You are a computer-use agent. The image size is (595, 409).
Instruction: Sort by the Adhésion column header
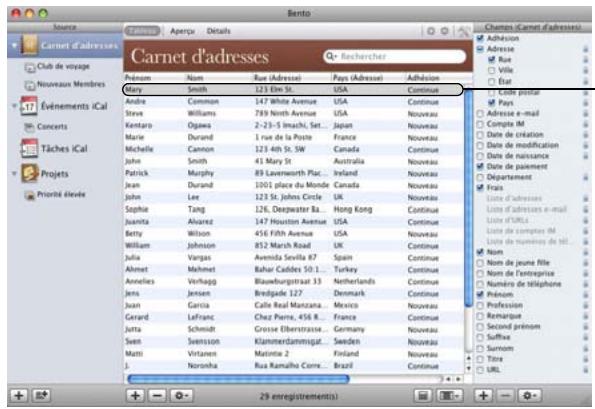pyautogui.click(x=434, y=78)
